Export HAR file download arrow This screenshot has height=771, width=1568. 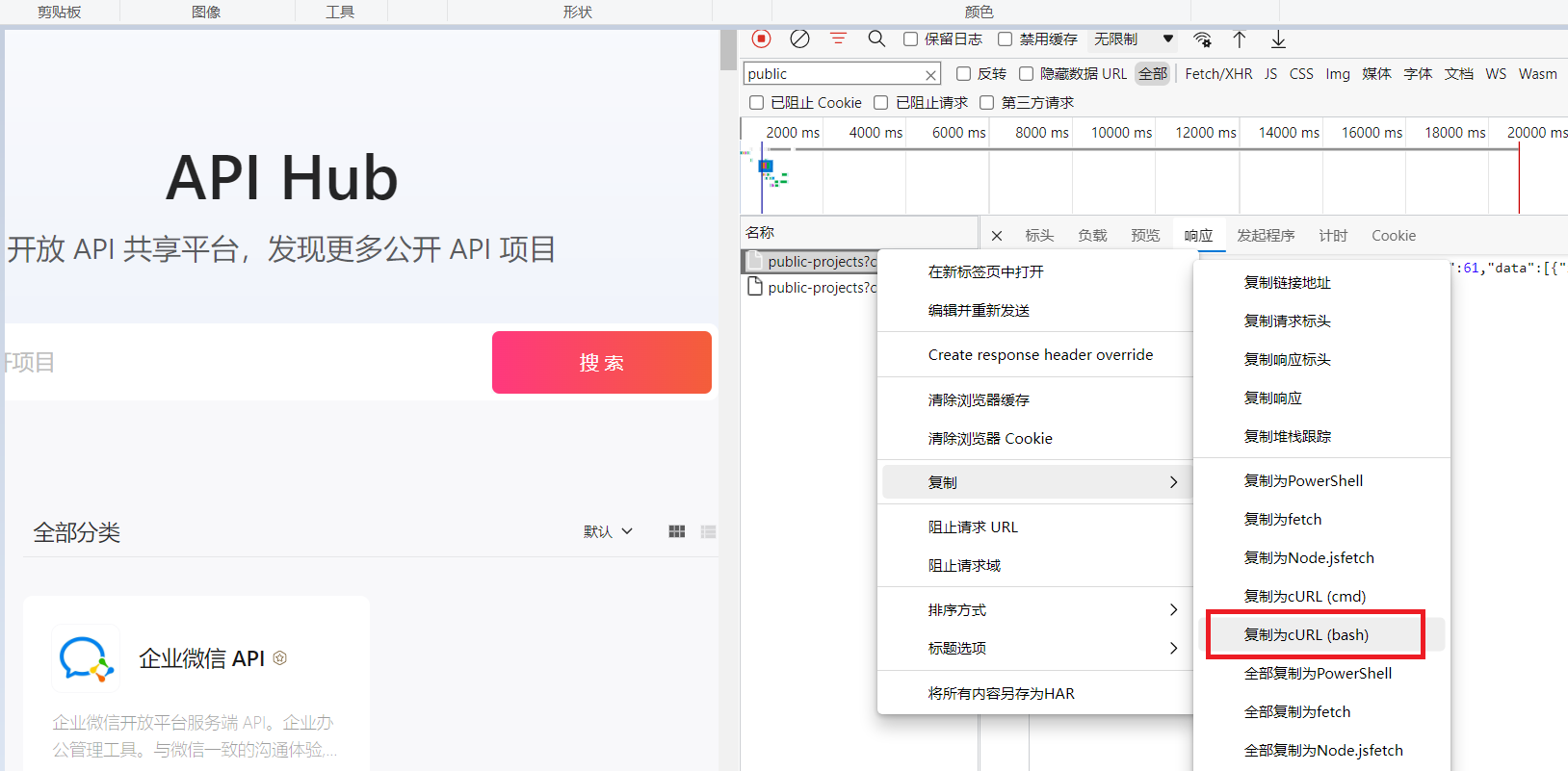pos(1278,39)
